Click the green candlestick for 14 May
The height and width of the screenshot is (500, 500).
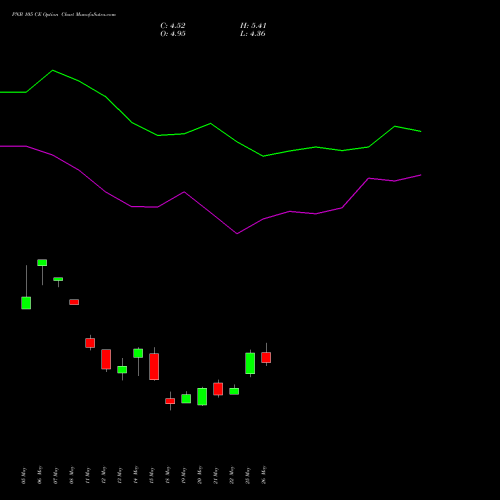[138, 353]
